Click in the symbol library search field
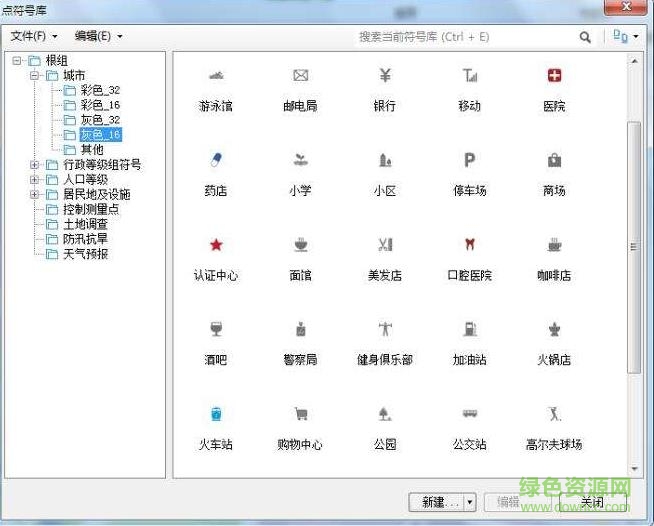 (x=460, y=37)
